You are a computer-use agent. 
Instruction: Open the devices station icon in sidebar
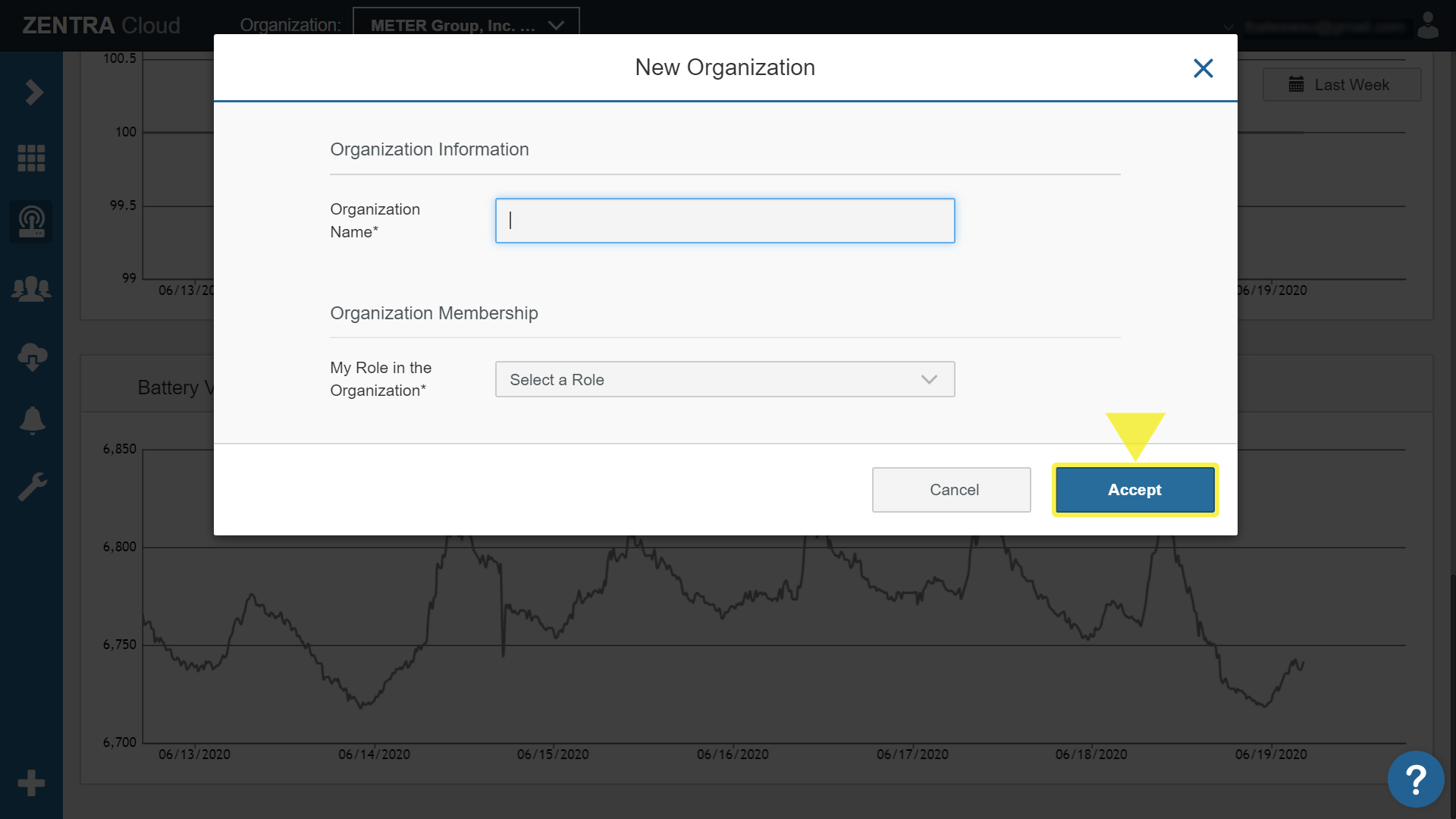(31, 221)
